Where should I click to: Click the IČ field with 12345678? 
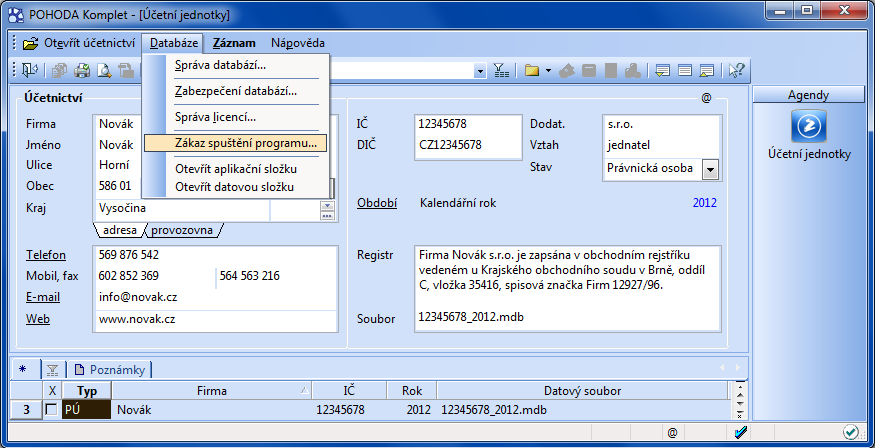(x=467, y=124)
